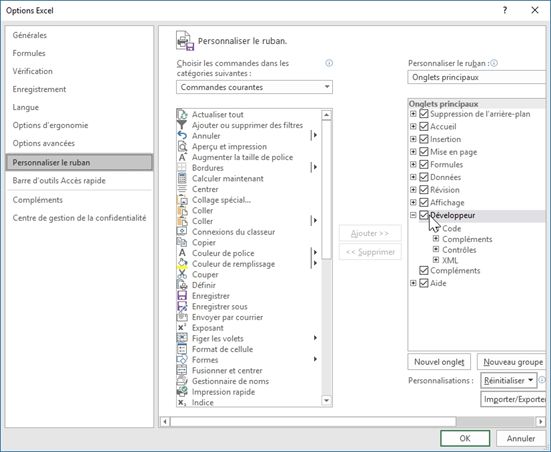Screen dimensions: 551x452
Task: Click the Envoyer par courrier envelope icon
Action: [x=182, y=317]
